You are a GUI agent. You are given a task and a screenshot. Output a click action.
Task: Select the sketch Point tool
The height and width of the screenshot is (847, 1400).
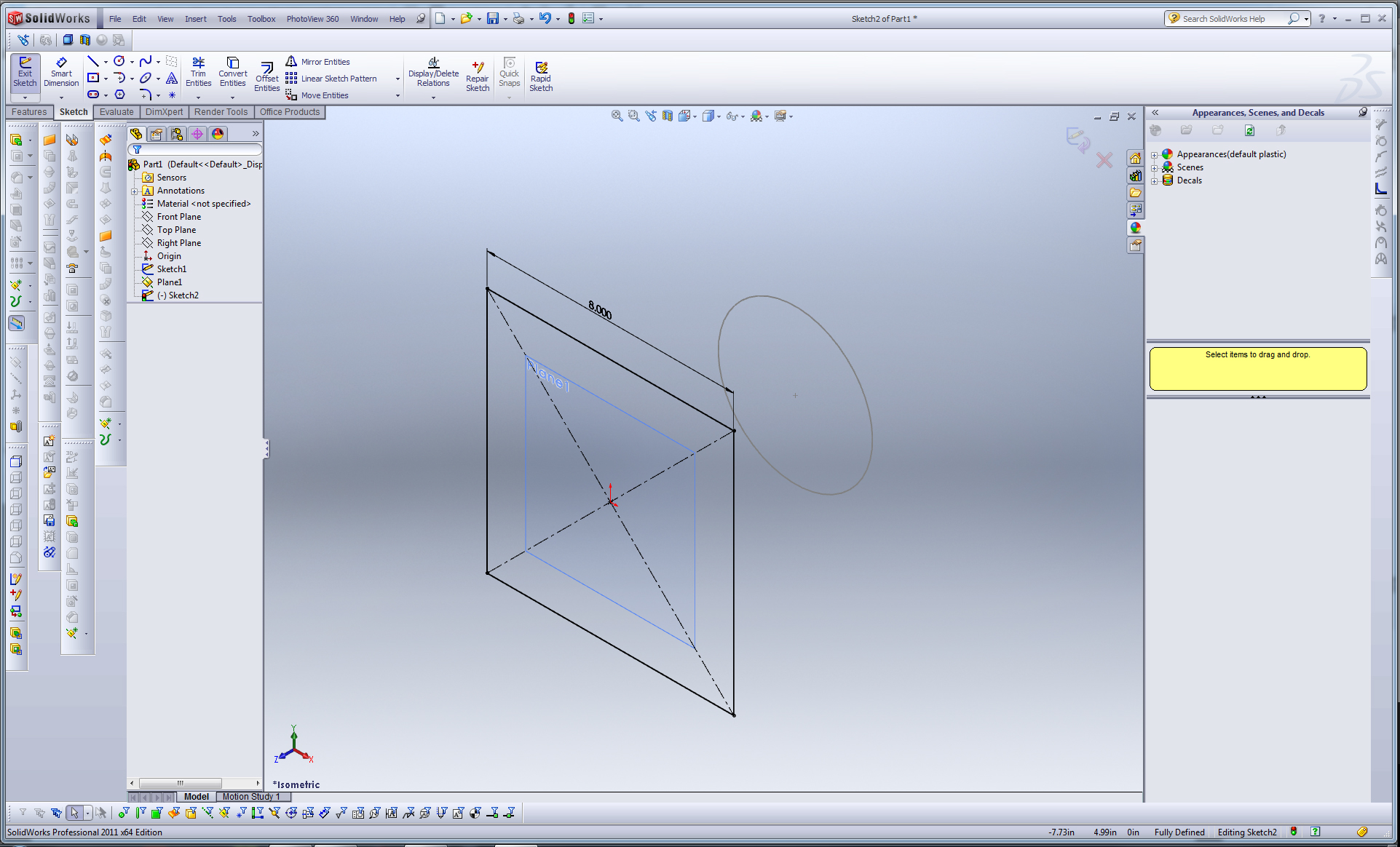(x=172, y=95)
